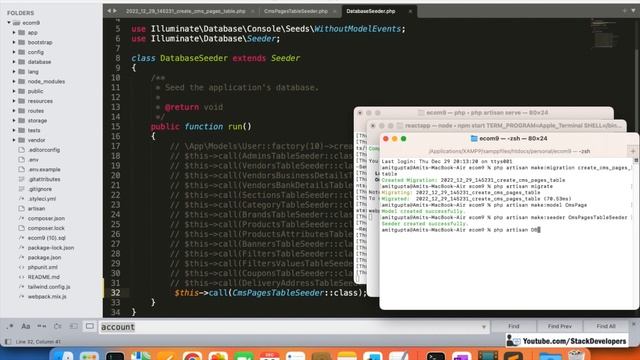Open the tab list dropdown at tab bar end
Image resolution: width=640 pixels, height=360 pixels.
point(633,11)
